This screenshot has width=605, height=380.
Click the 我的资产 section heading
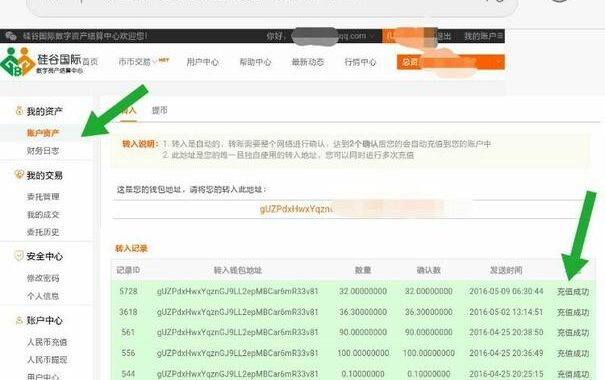pyautogui.click(x=44, y=111)
